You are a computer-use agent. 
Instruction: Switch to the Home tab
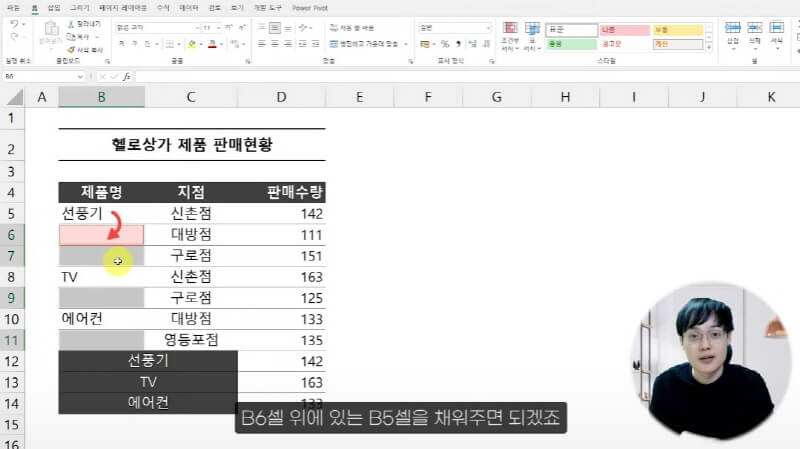[x=34, y=8]
